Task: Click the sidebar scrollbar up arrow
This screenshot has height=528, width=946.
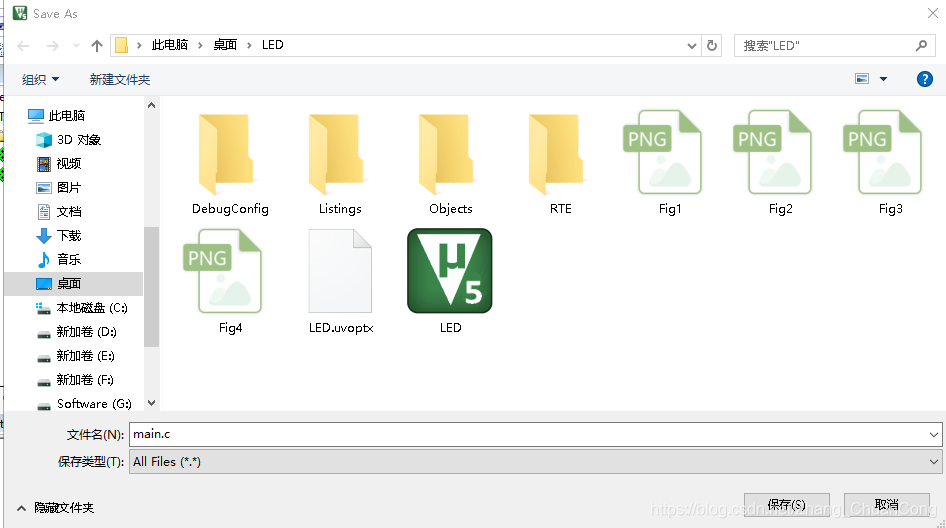Action: click(x=151, y=105)
